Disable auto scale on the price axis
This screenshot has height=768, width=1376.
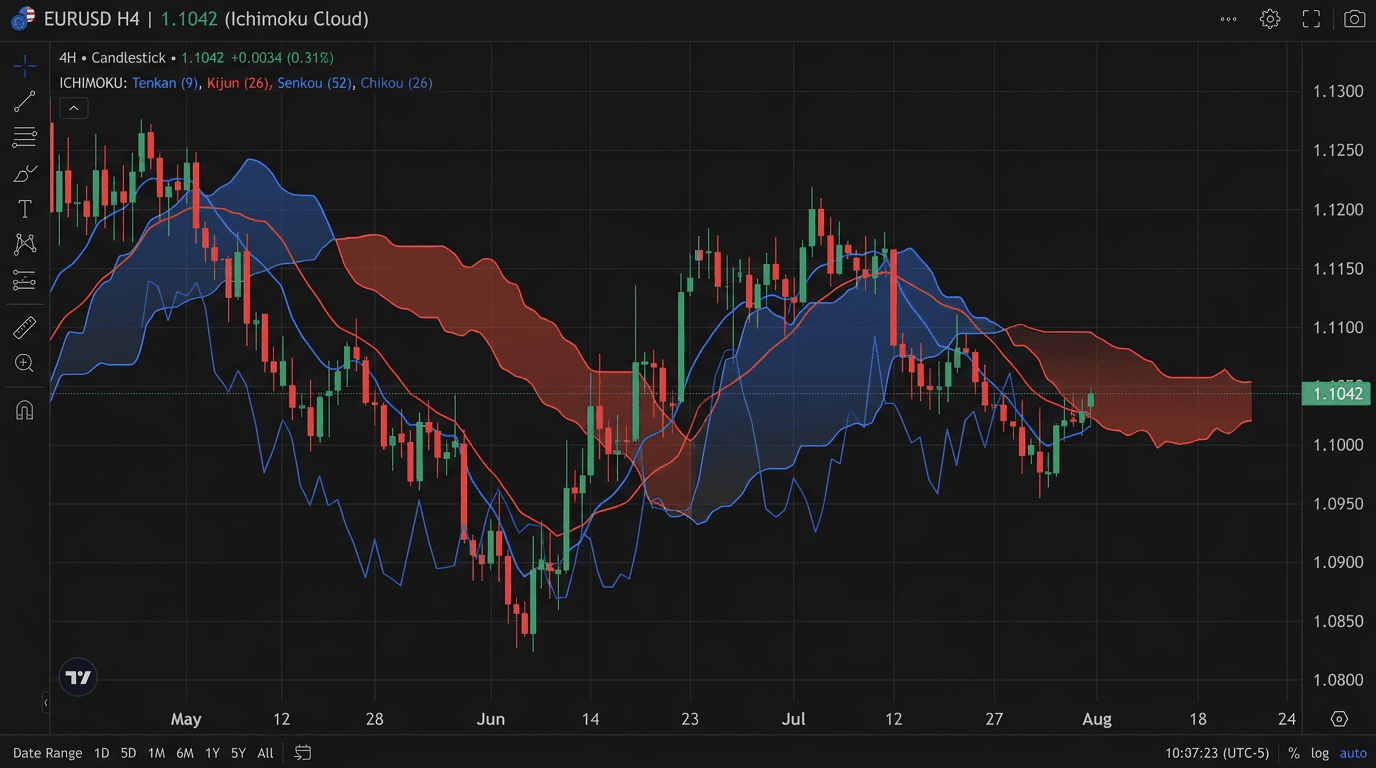[x=1353, y=752]
